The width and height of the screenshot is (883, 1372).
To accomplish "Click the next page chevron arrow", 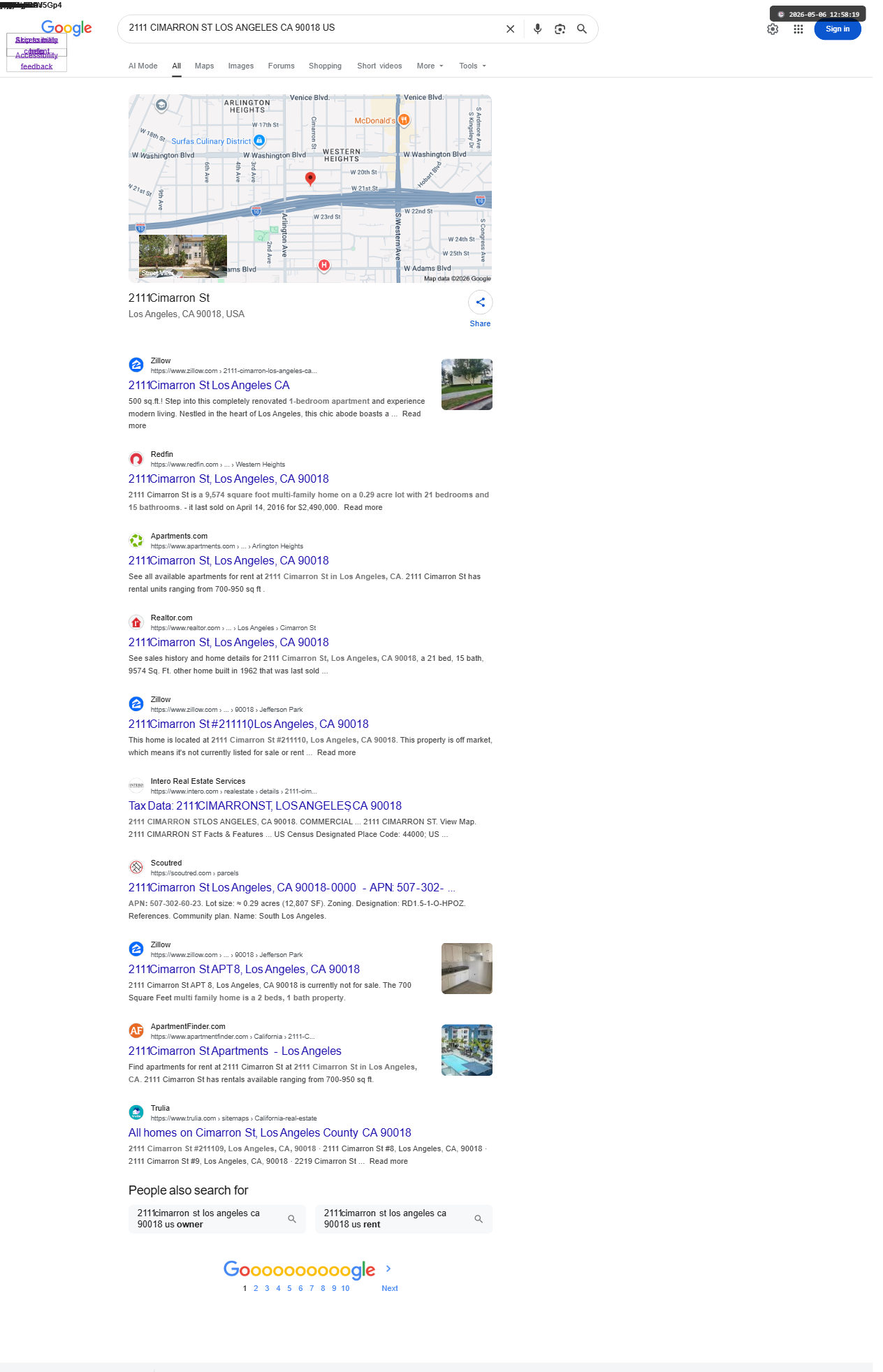I will (x=388, y=1269).
